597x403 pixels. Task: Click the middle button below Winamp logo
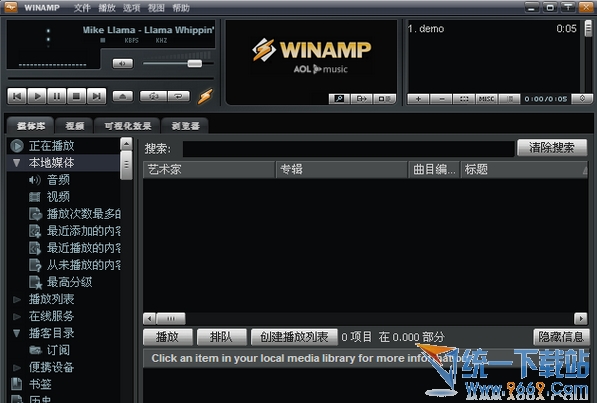361,99
